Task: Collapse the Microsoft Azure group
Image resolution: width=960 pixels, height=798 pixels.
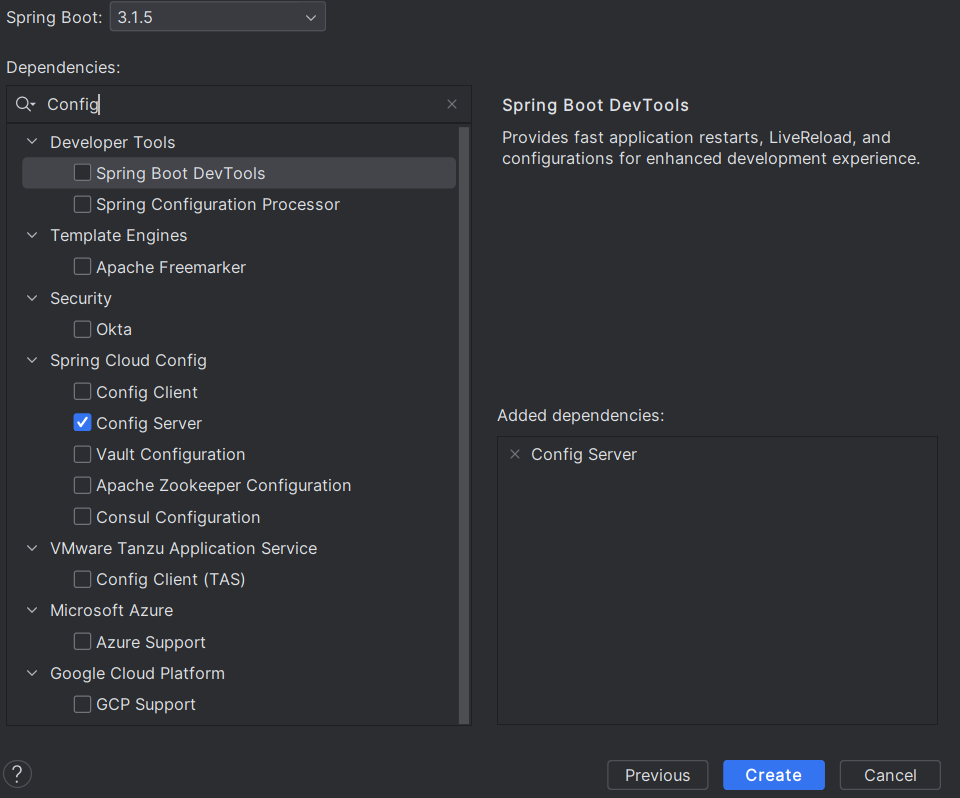Action: pyautogui.click(x=32, y=611)
